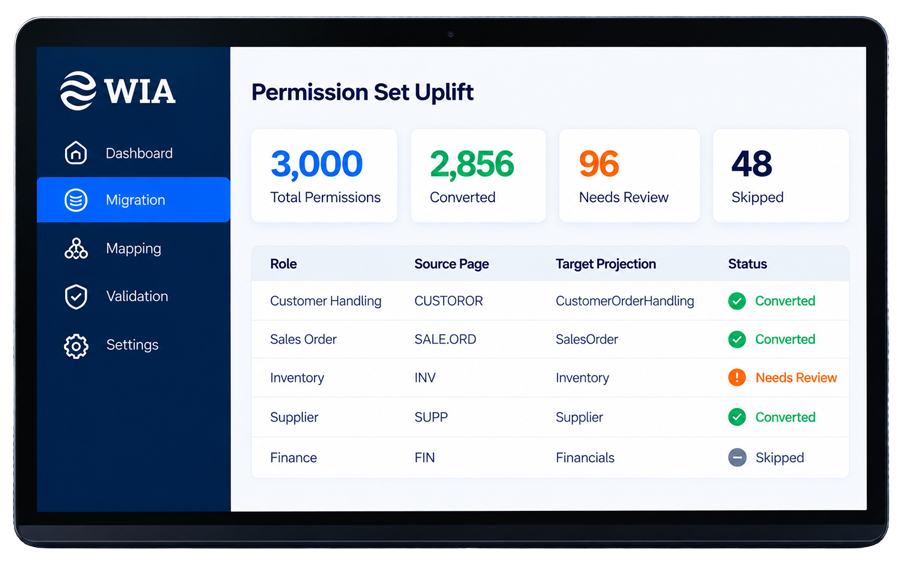Image resolution: width=901 pixels, height=564 pixels.
Task: Click green check icon in Sales Order row
Action: (x=737, y=339)
